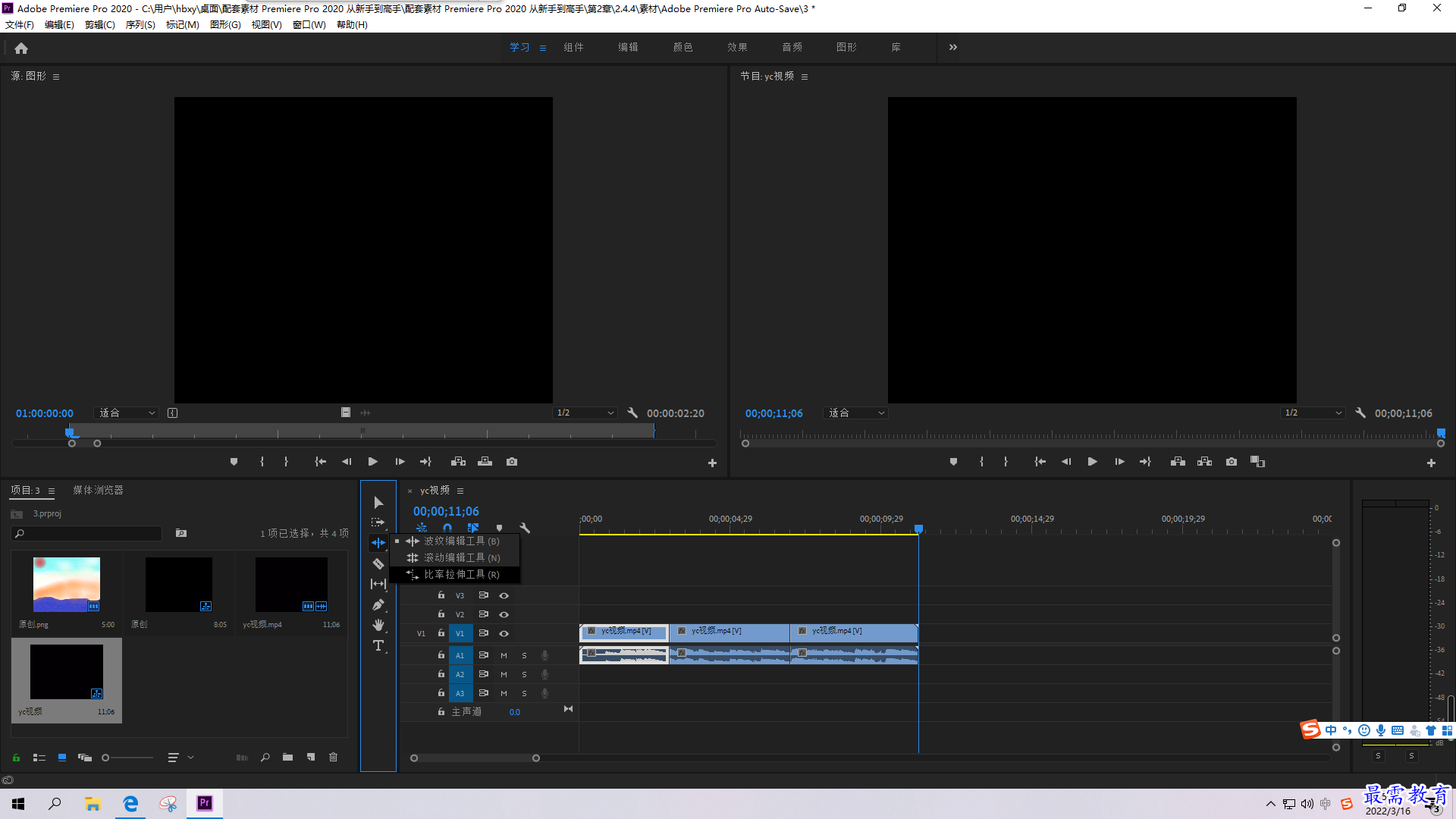
Task: Open program monitor zoom level dropdown
Action: (856, 413)
